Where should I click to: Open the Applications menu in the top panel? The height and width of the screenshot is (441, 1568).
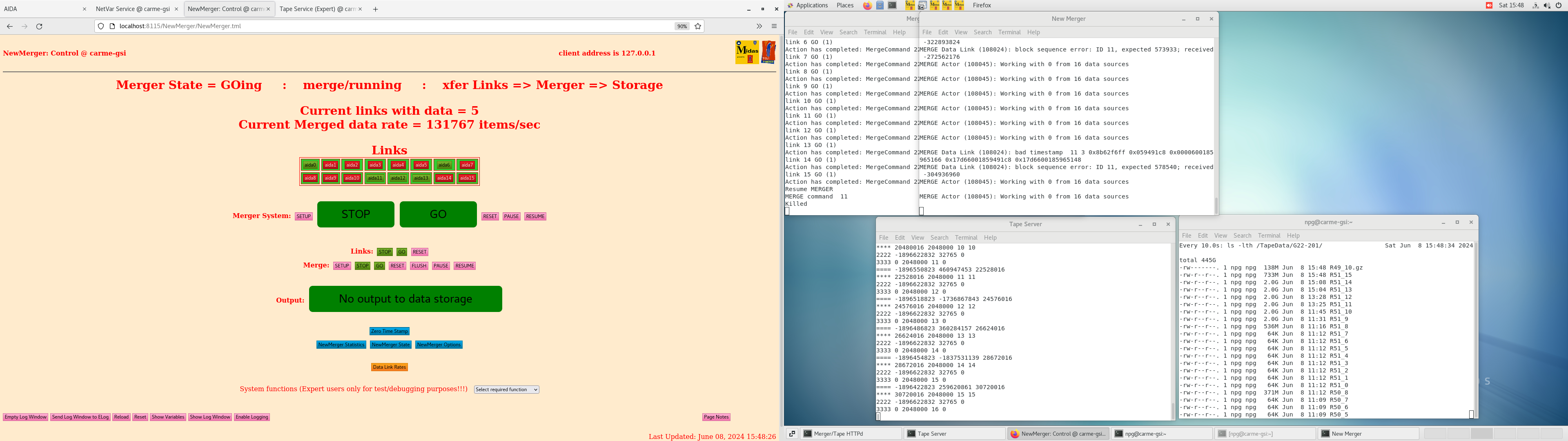pos(811,5)
